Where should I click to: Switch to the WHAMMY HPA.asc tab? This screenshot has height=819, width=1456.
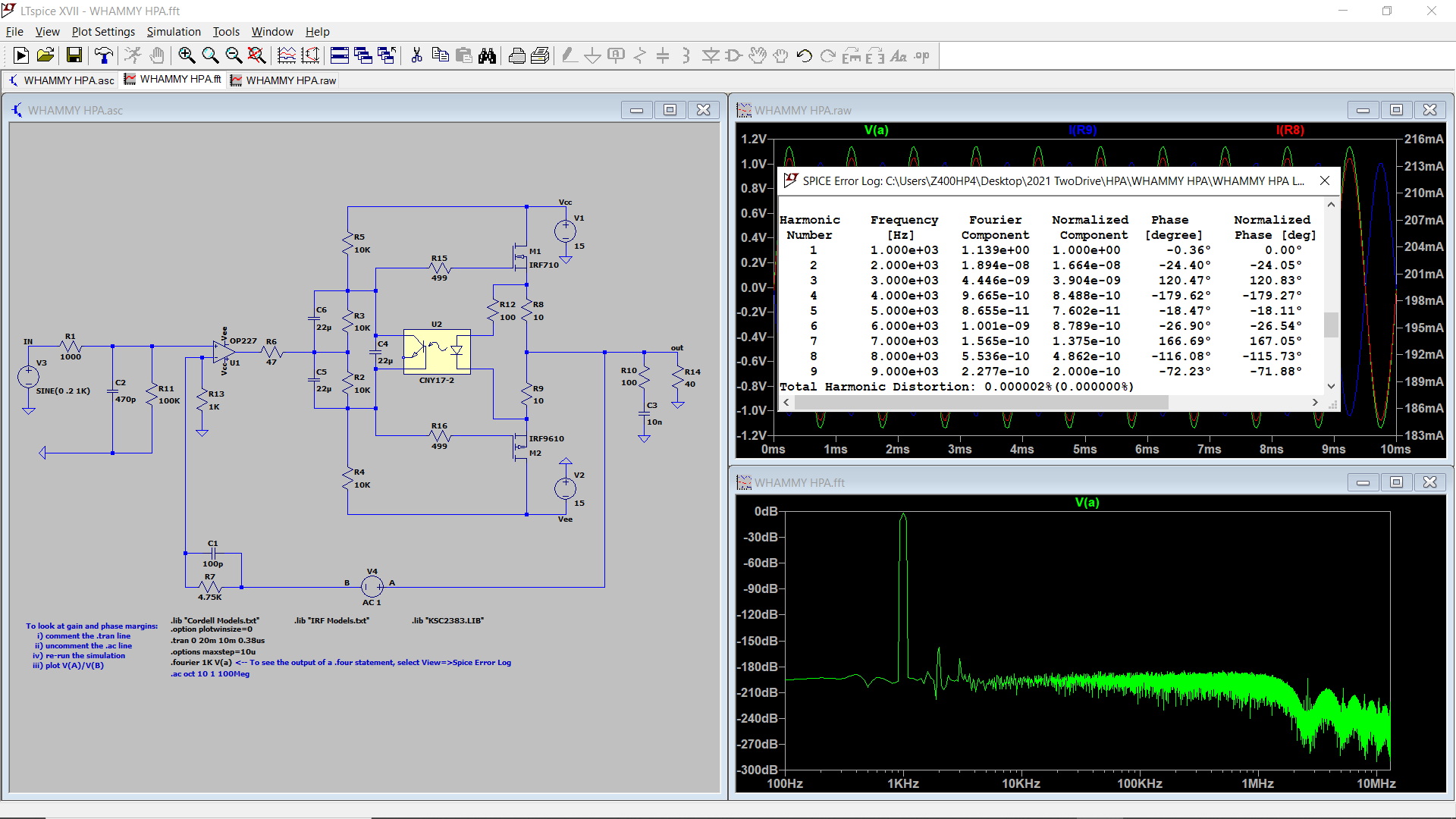point(61,80)
